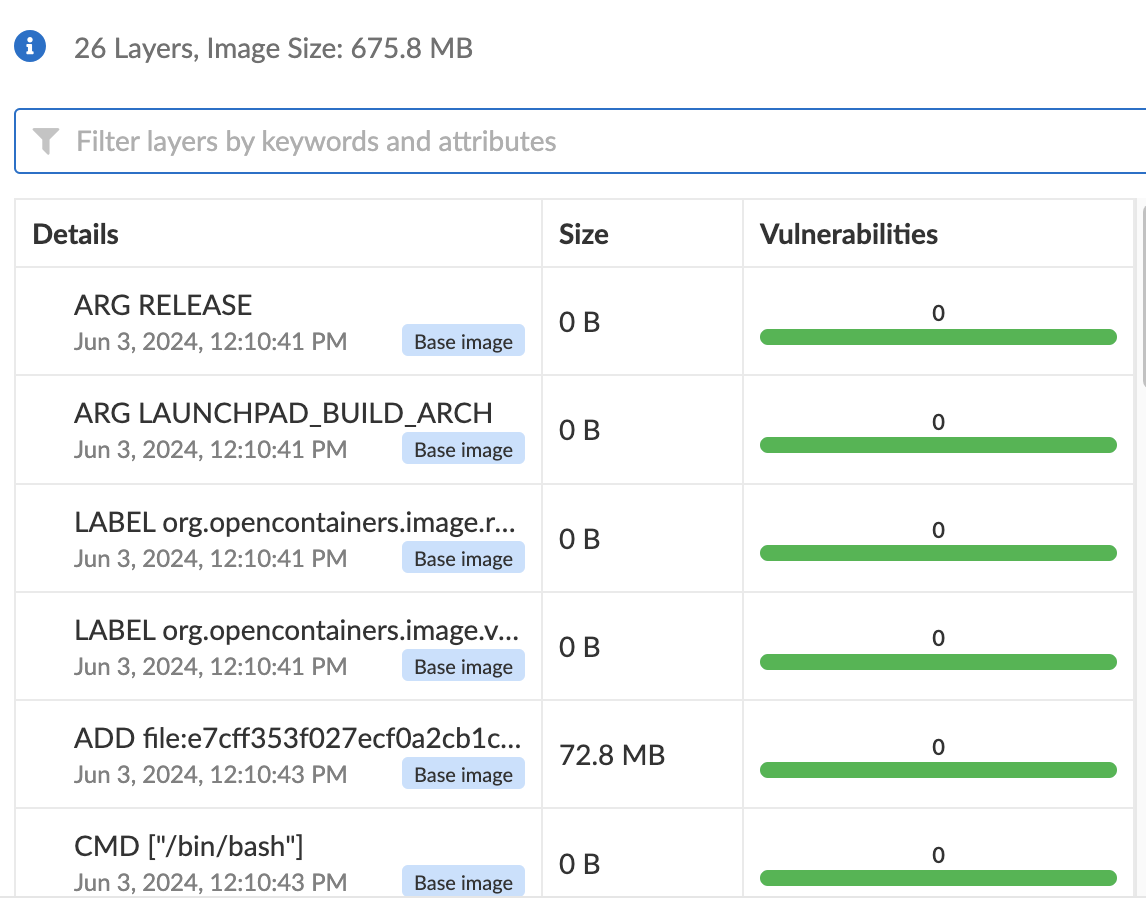The height and width of the screenshot is (900, 1146).
Task: Select the ADD file:e7cff353f027 layer
Action: [x=297, y=739]
